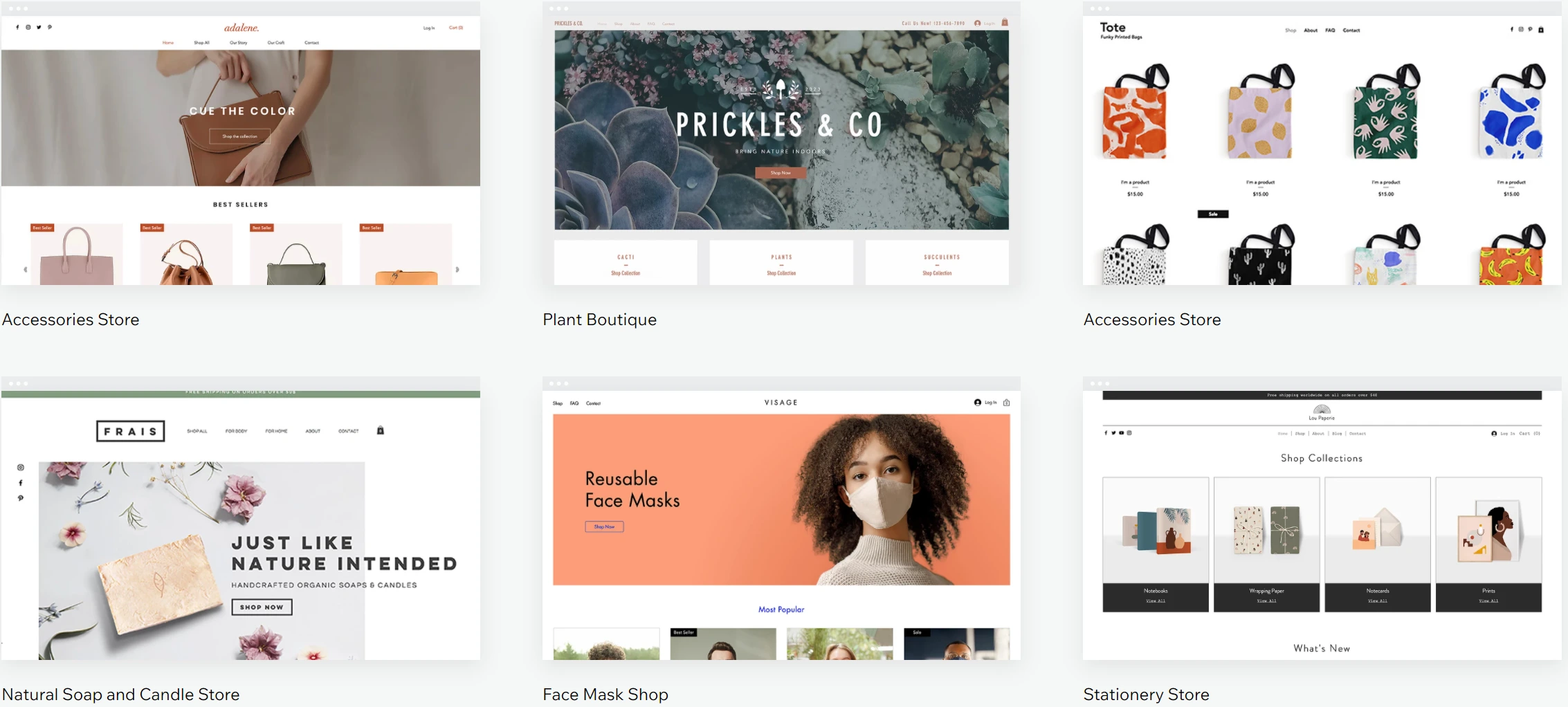Click the user avatar icon in VISAGE header

tap(978, 403)
